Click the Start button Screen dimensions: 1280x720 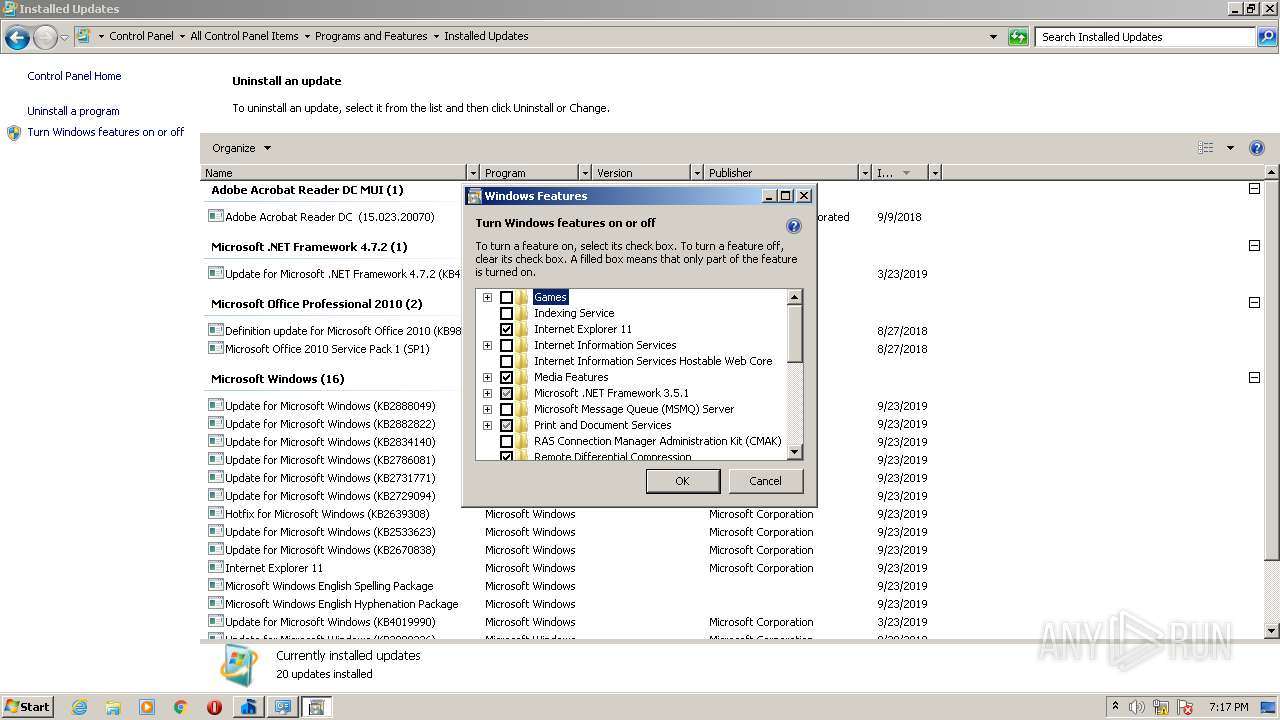click(27, 707)
